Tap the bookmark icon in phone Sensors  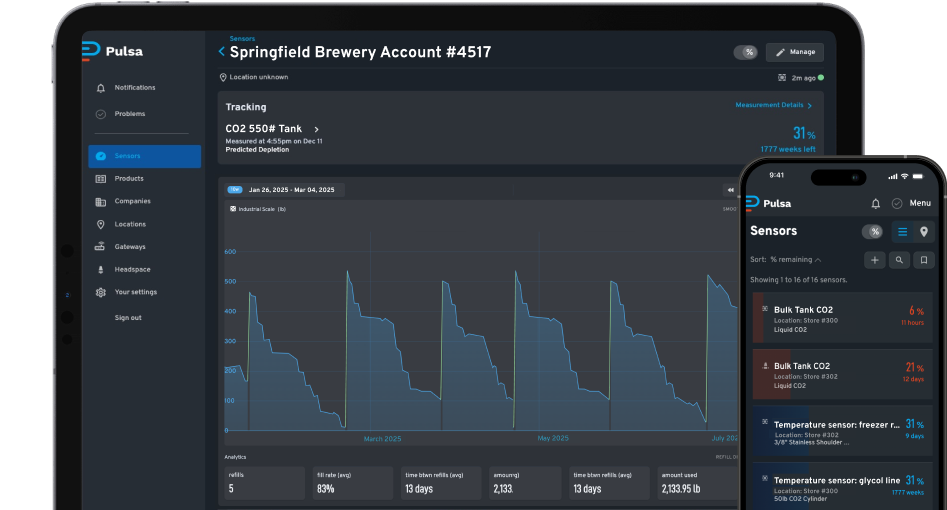pos(925,260)
